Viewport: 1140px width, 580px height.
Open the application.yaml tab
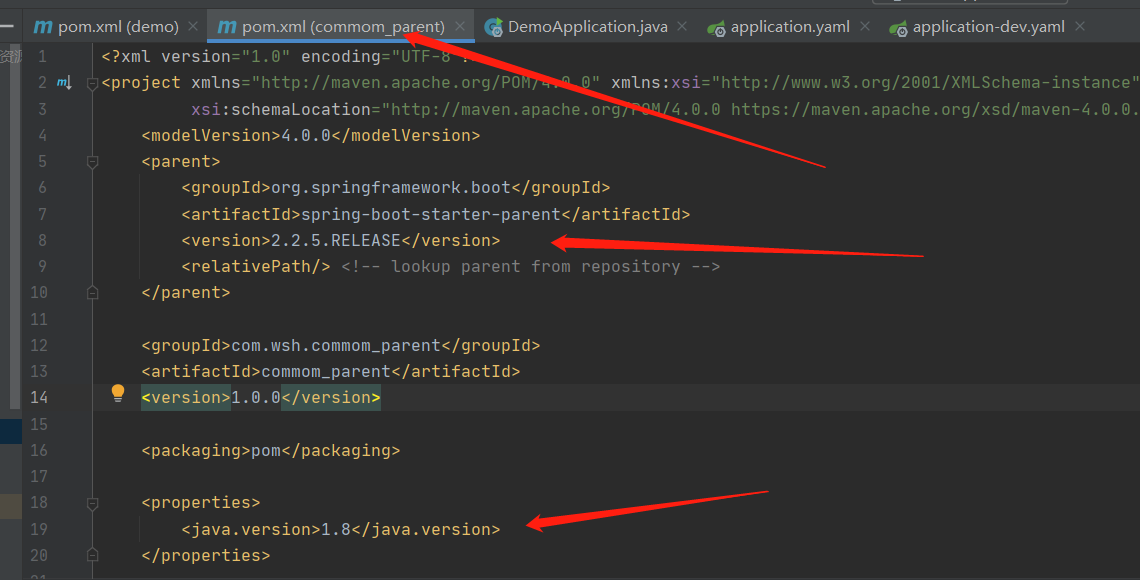[790, 27]
